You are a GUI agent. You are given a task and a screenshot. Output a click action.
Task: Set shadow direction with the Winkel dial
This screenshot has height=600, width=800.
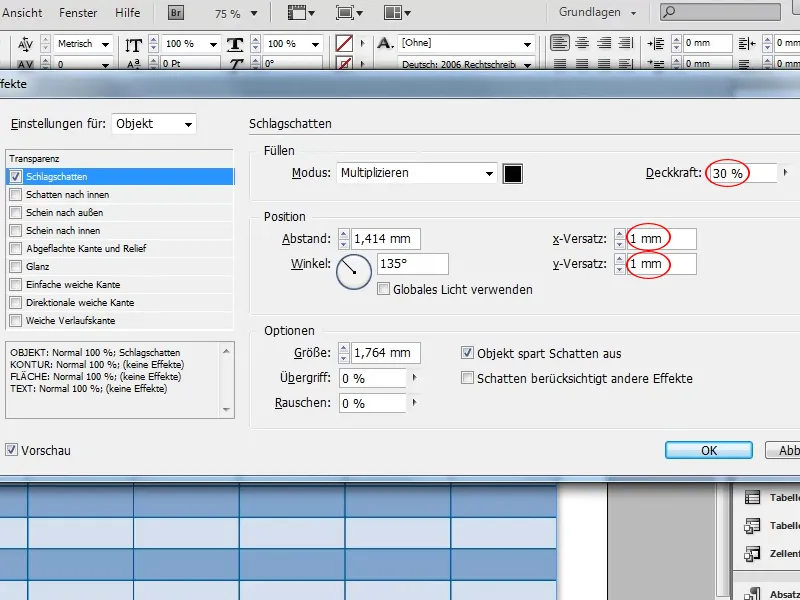pyautogui.click(x=354, y=272)
